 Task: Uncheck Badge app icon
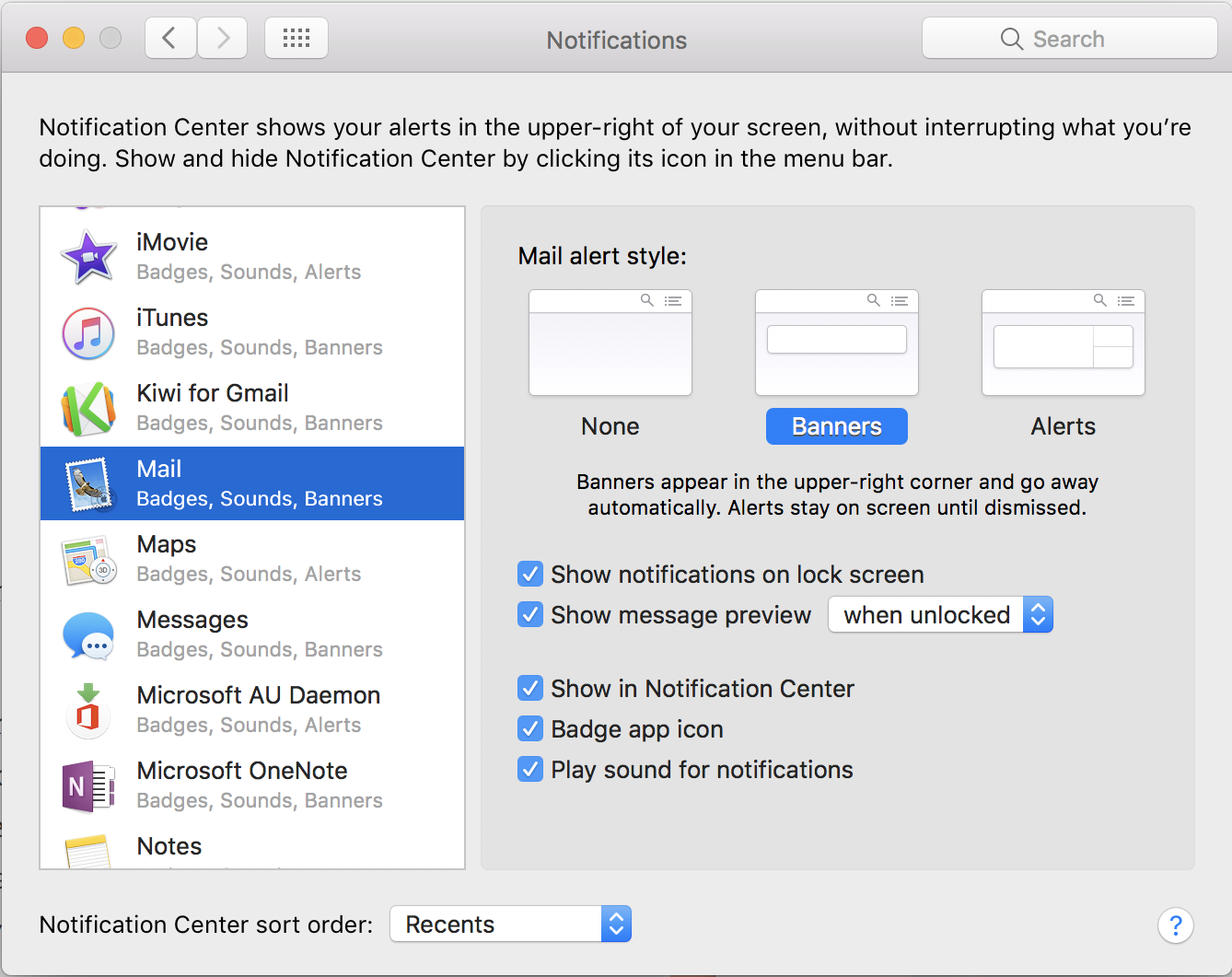click(x=530, y=728)
